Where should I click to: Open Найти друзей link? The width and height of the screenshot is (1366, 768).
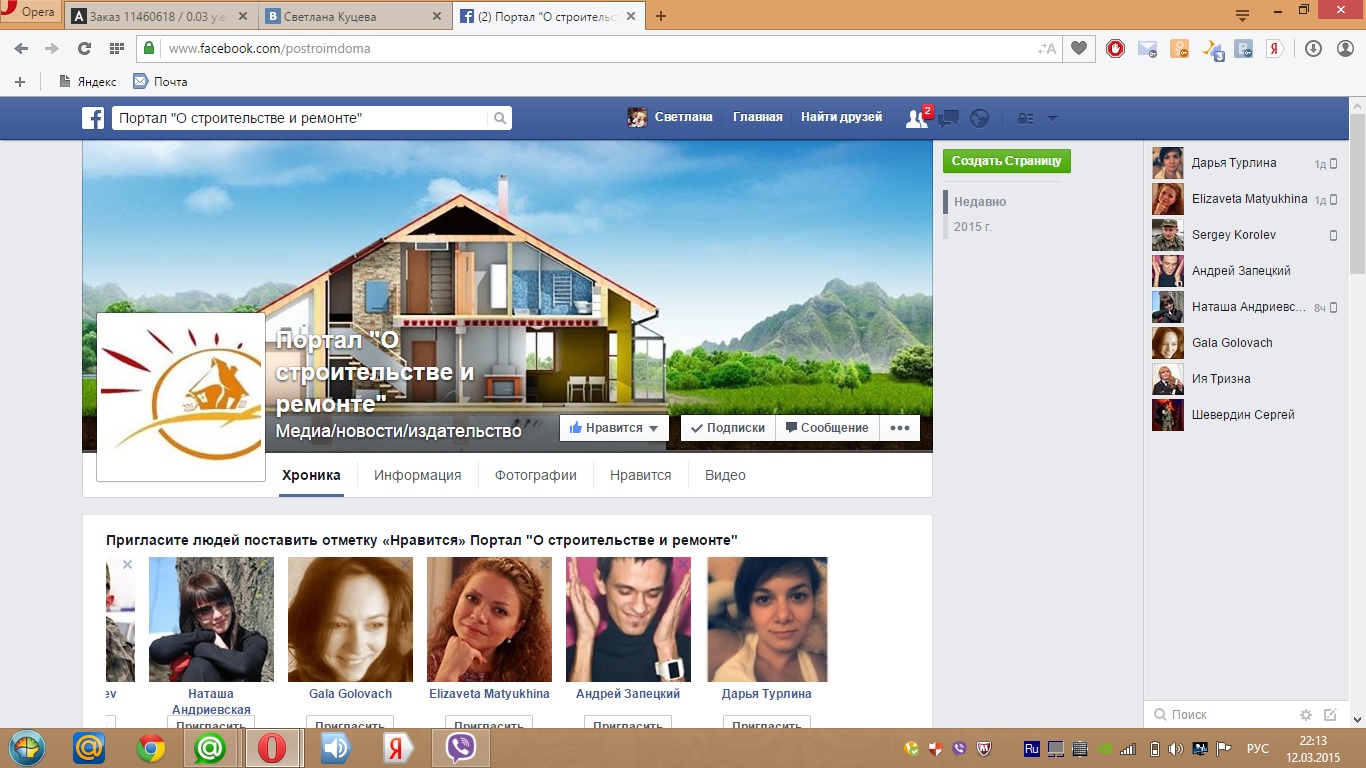[842, 117]
